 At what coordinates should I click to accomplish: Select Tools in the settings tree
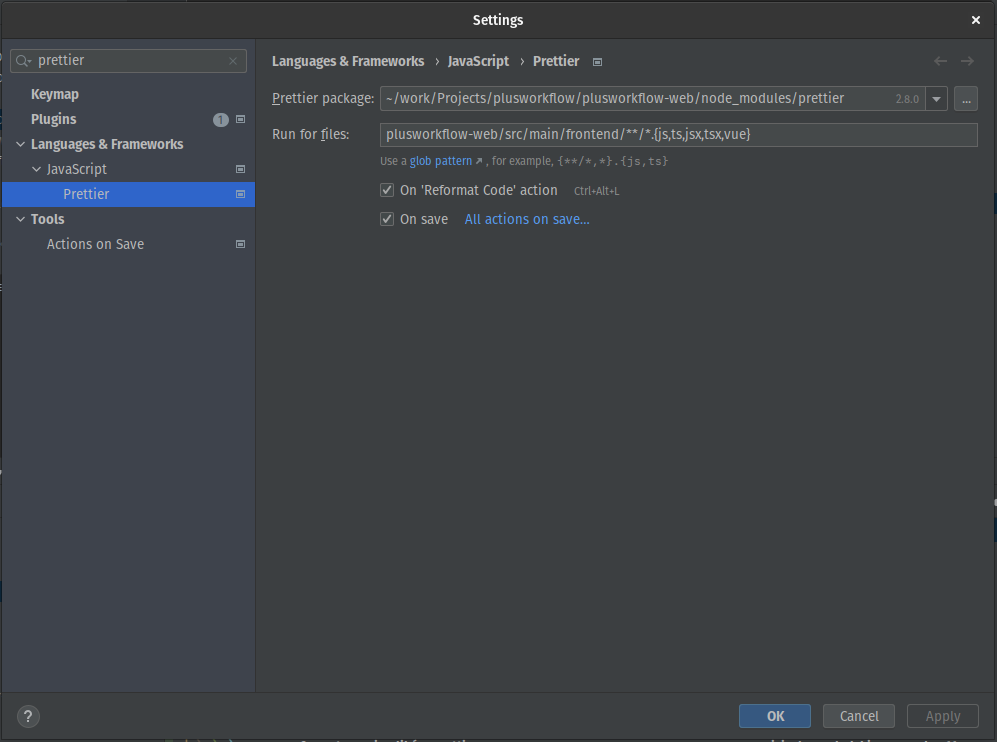click(x=48, y=219)
